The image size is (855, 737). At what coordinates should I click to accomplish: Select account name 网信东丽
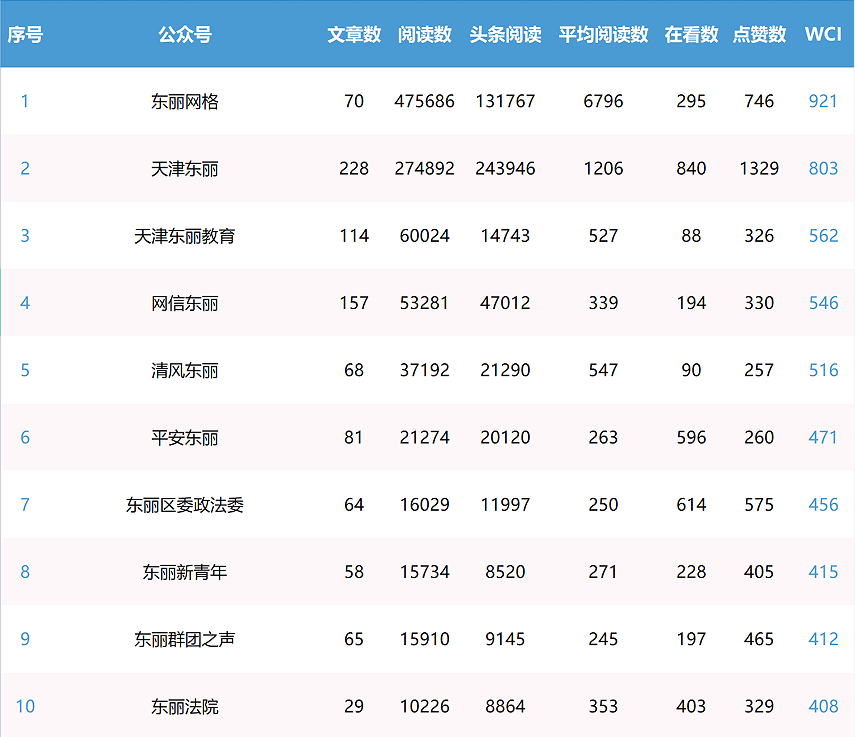185,303
